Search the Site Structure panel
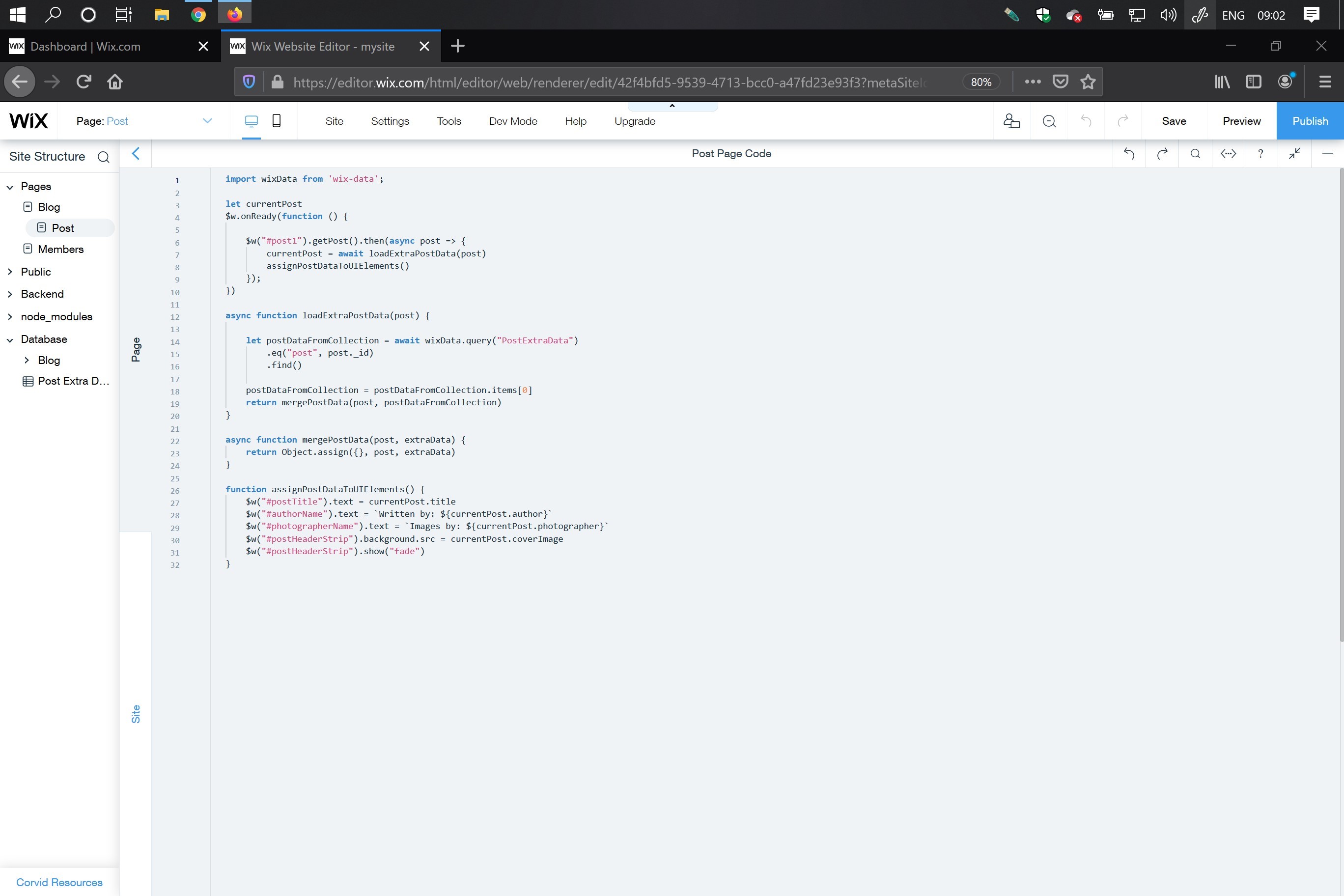The height and width of the screenshot is (896, 1344). point(104,157)
